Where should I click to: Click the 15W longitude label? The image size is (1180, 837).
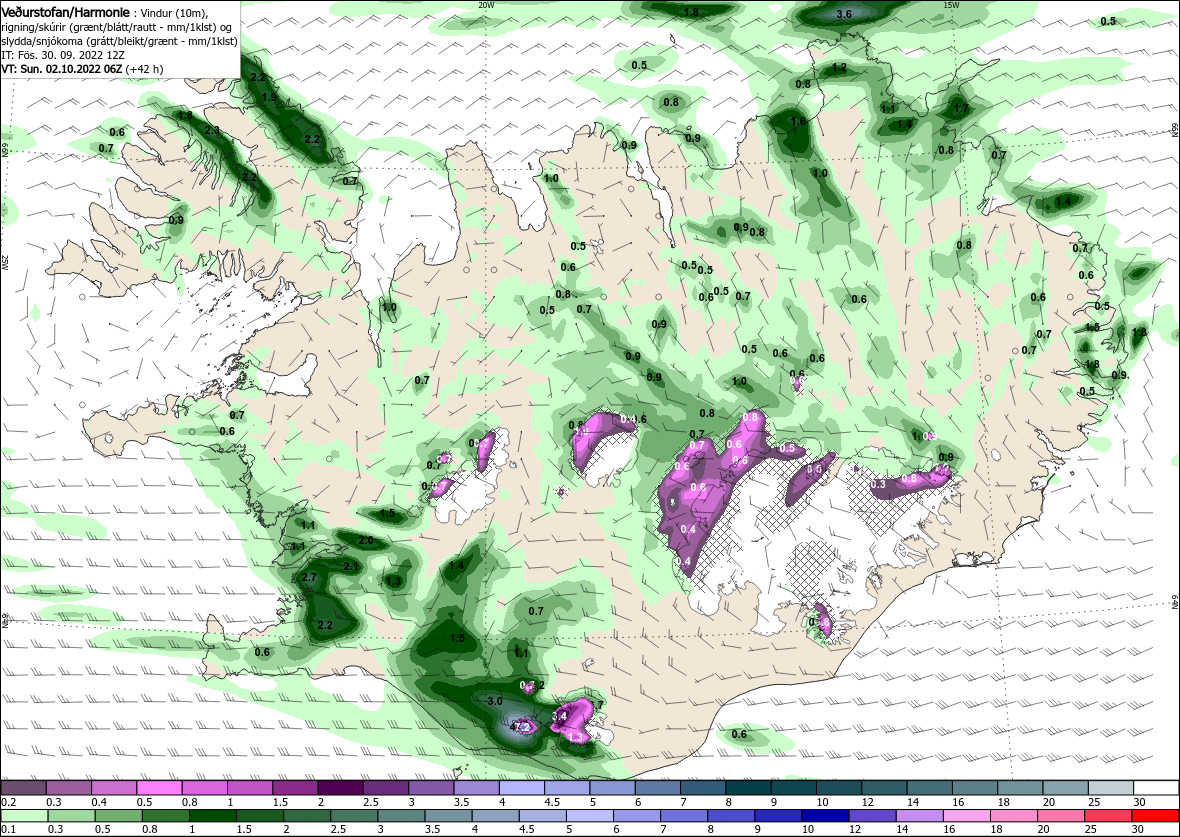coord(950,5)
